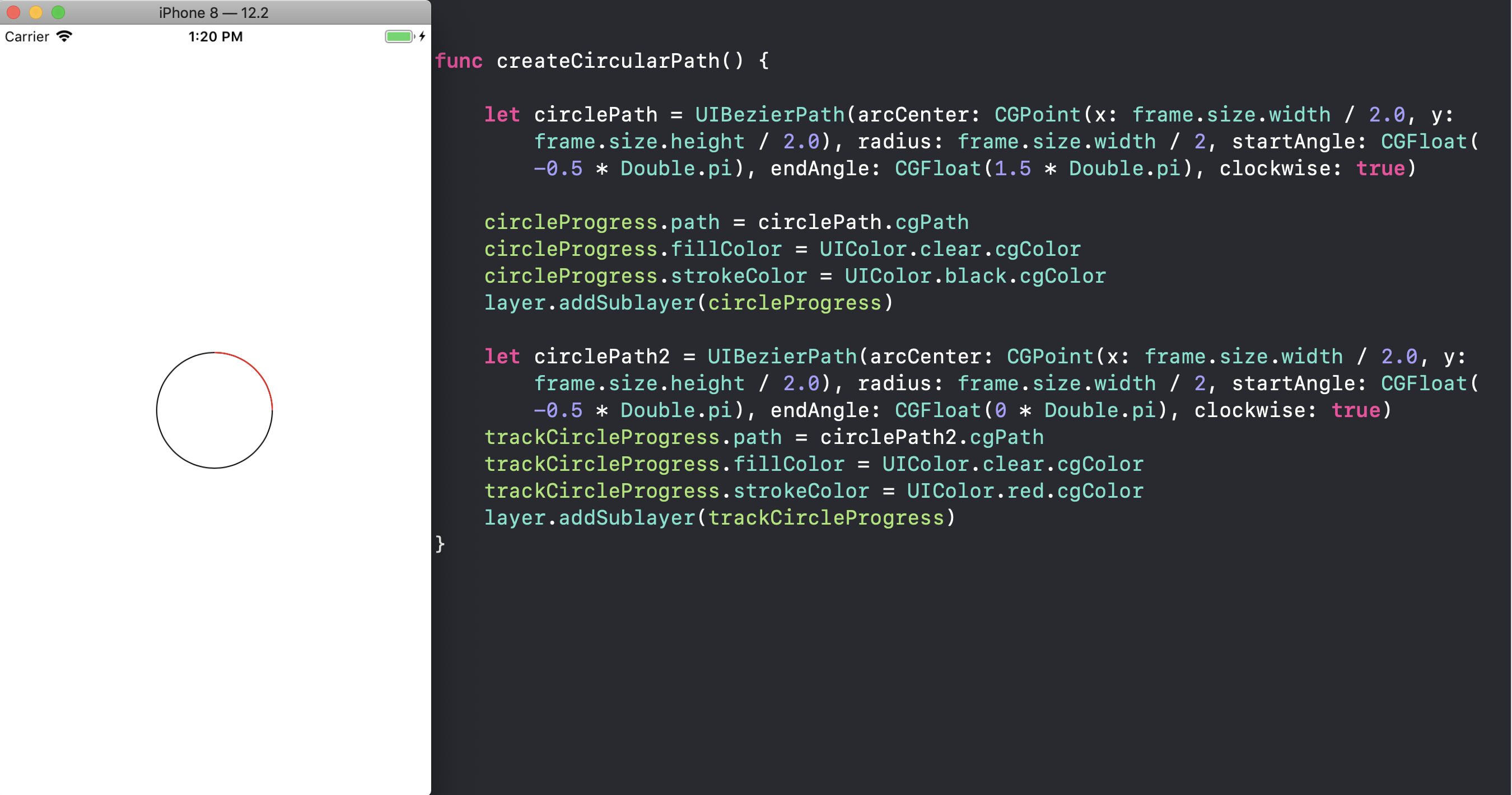Click the green battery icon
The width and height of the screenshot is (1512, 795).
coord(399,36)
